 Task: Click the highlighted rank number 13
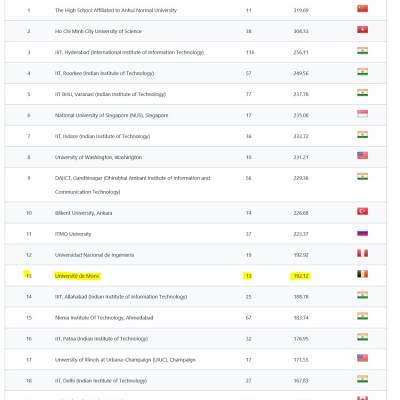click(x=29, y=275)
